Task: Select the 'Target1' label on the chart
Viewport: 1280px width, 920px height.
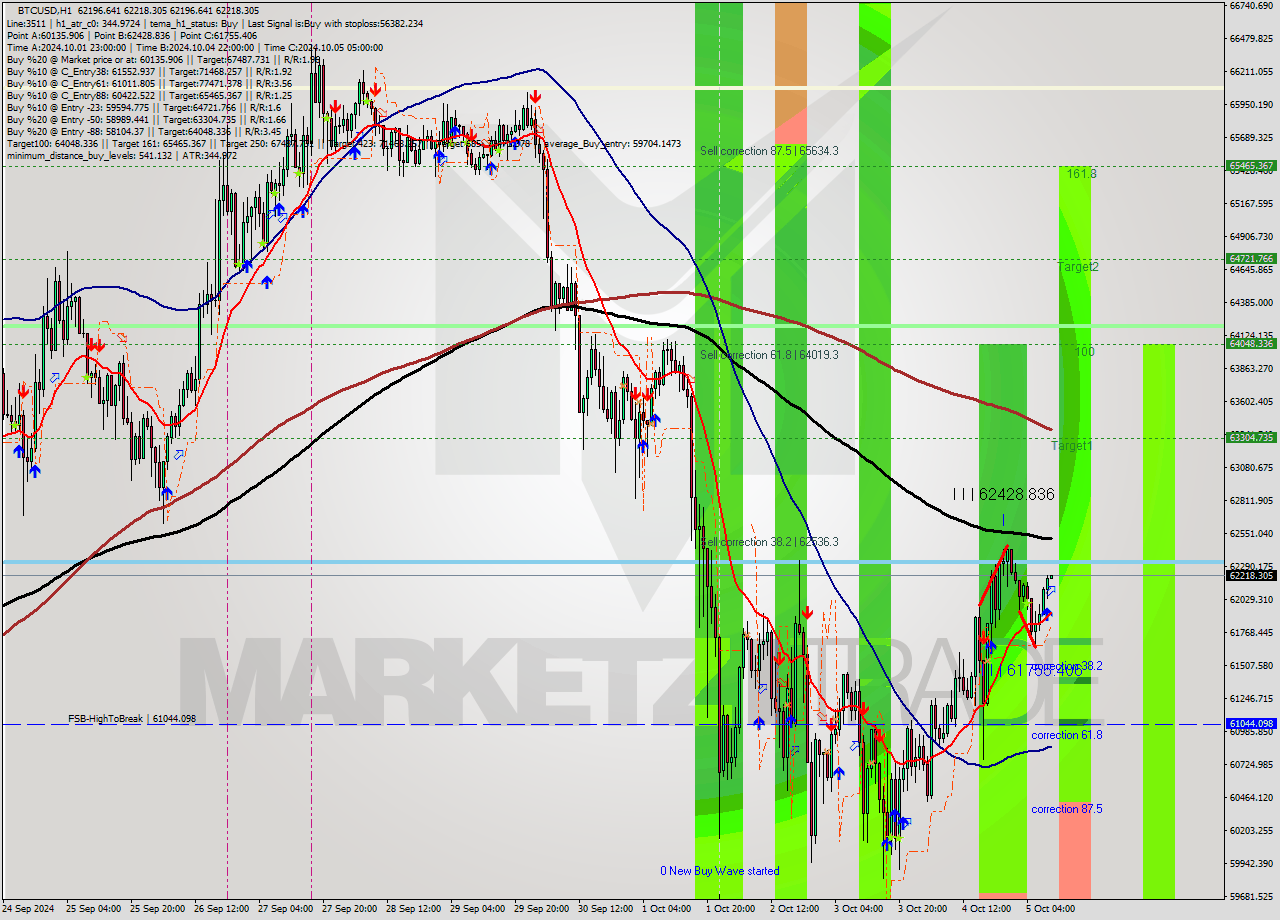Action: [x=1072, y=445]
